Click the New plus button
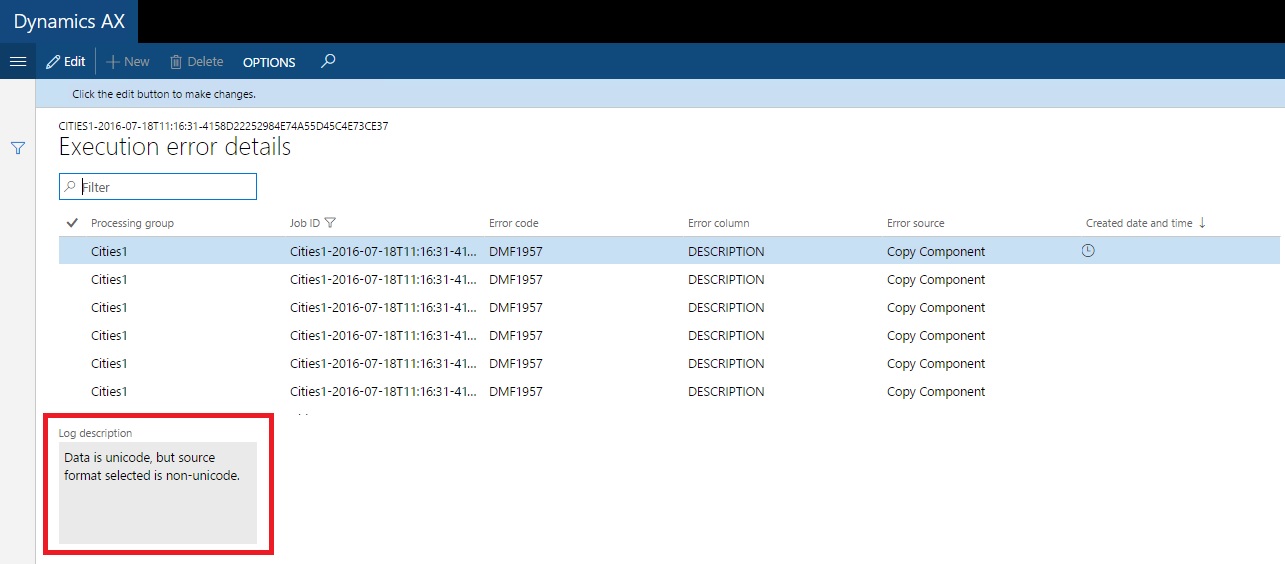This screenshot has width=1285, height=564. (x=128, y=62)
